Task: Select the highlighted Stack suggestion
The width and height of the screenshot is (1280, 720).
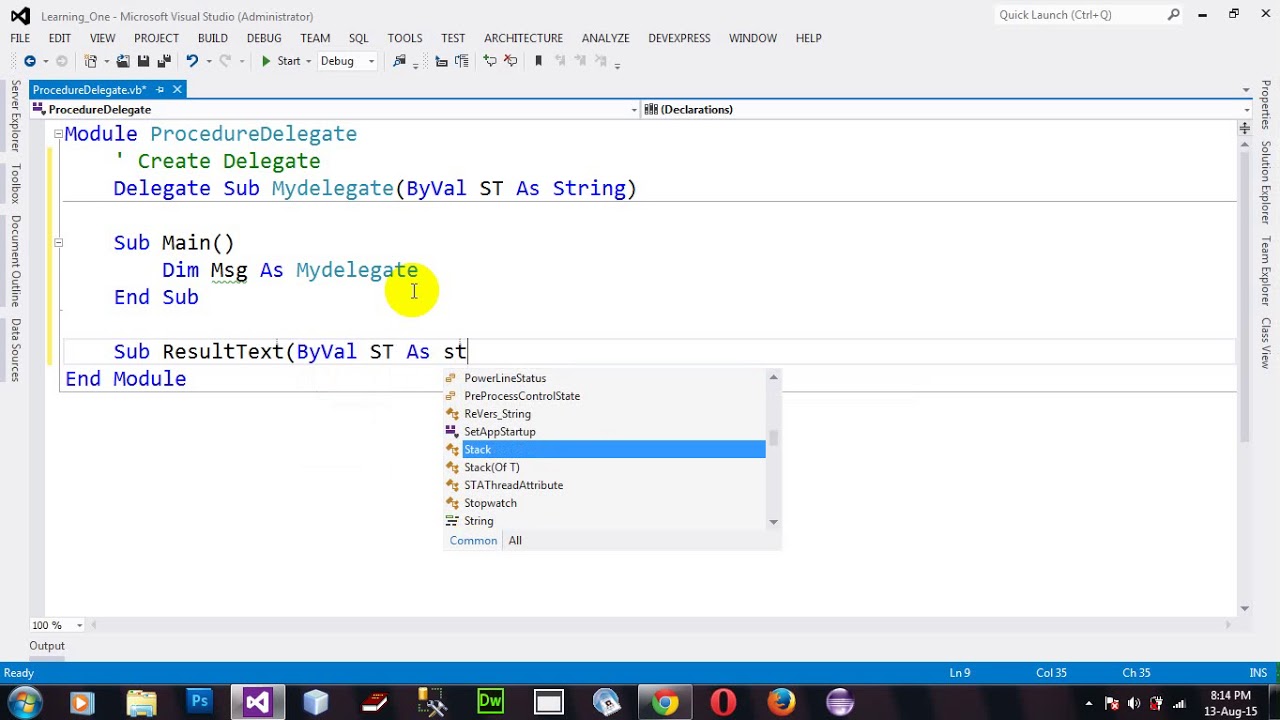Action: coord(605,450)
